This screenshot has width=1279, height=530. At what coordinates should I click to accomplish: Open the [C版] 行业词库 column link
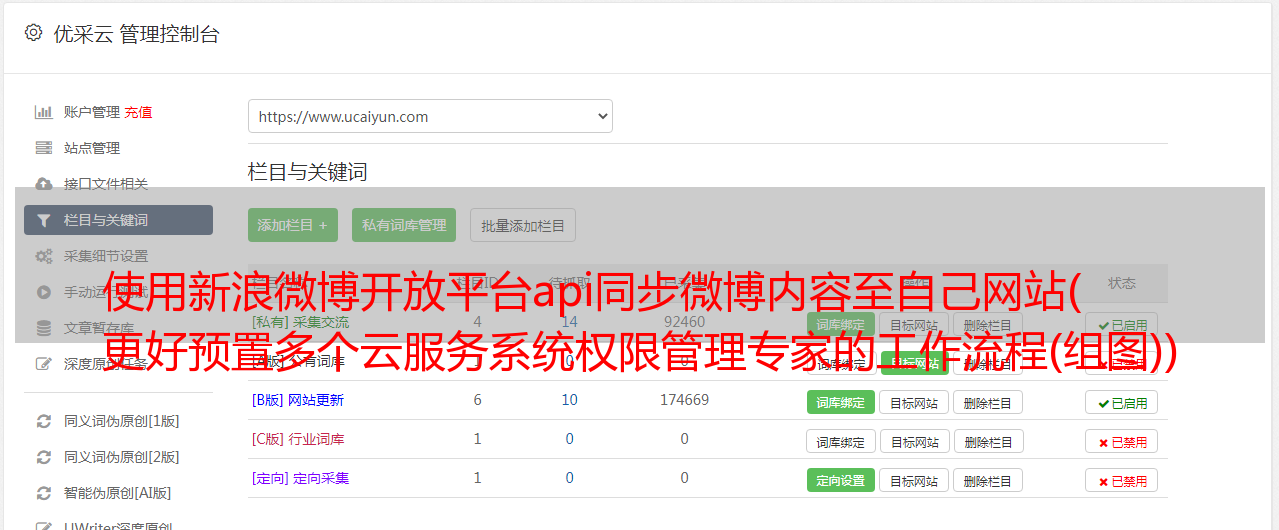(x=298, y=439)
